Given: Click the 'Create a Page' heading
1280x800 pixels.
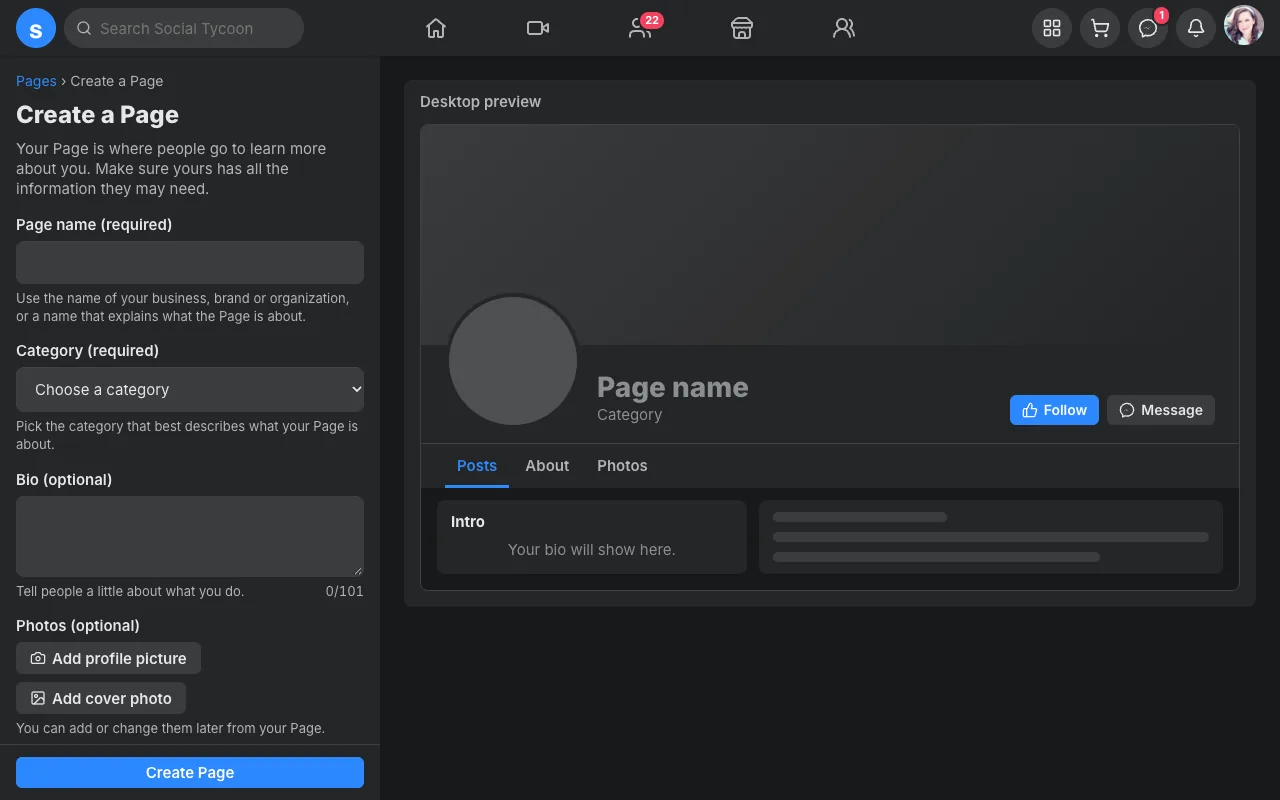Looking at the screenshot, I should [97, 115].
